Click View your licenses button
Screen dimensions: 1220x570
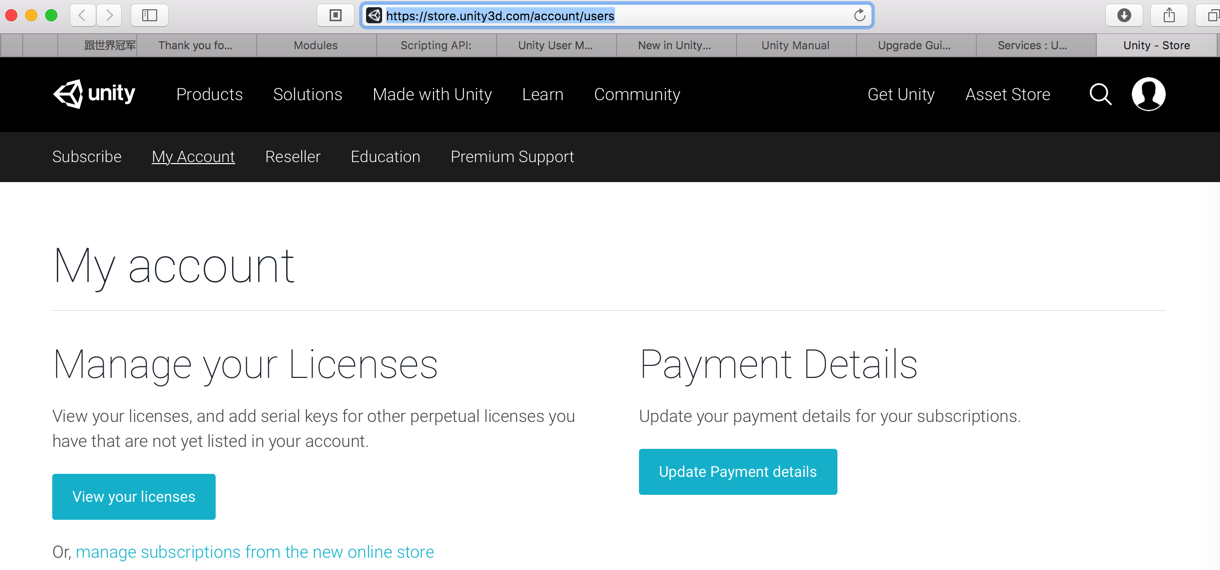(x=134, y=496)
